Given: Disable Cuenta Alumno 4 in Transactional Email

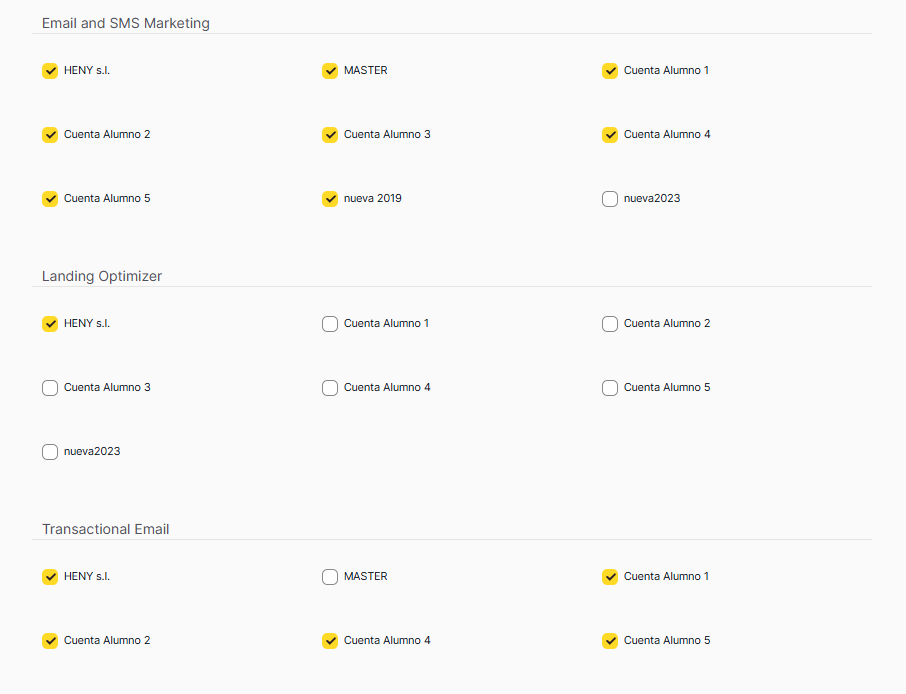Looking at the screenshot, I should coord(330,641).
